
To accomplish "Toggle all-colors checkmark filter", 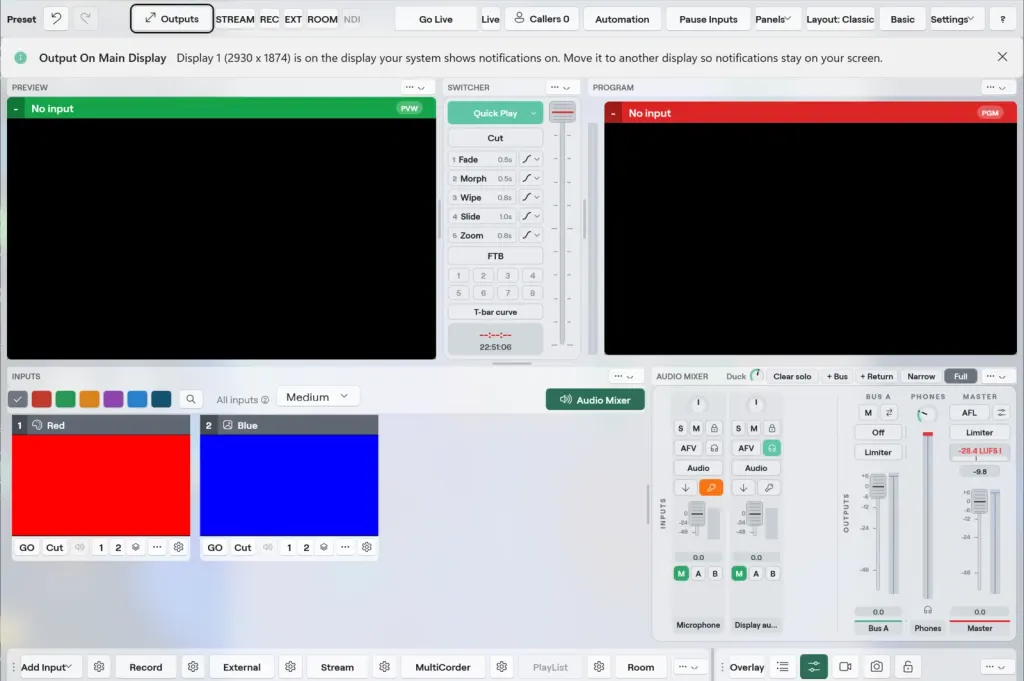I will pos(18,399).
